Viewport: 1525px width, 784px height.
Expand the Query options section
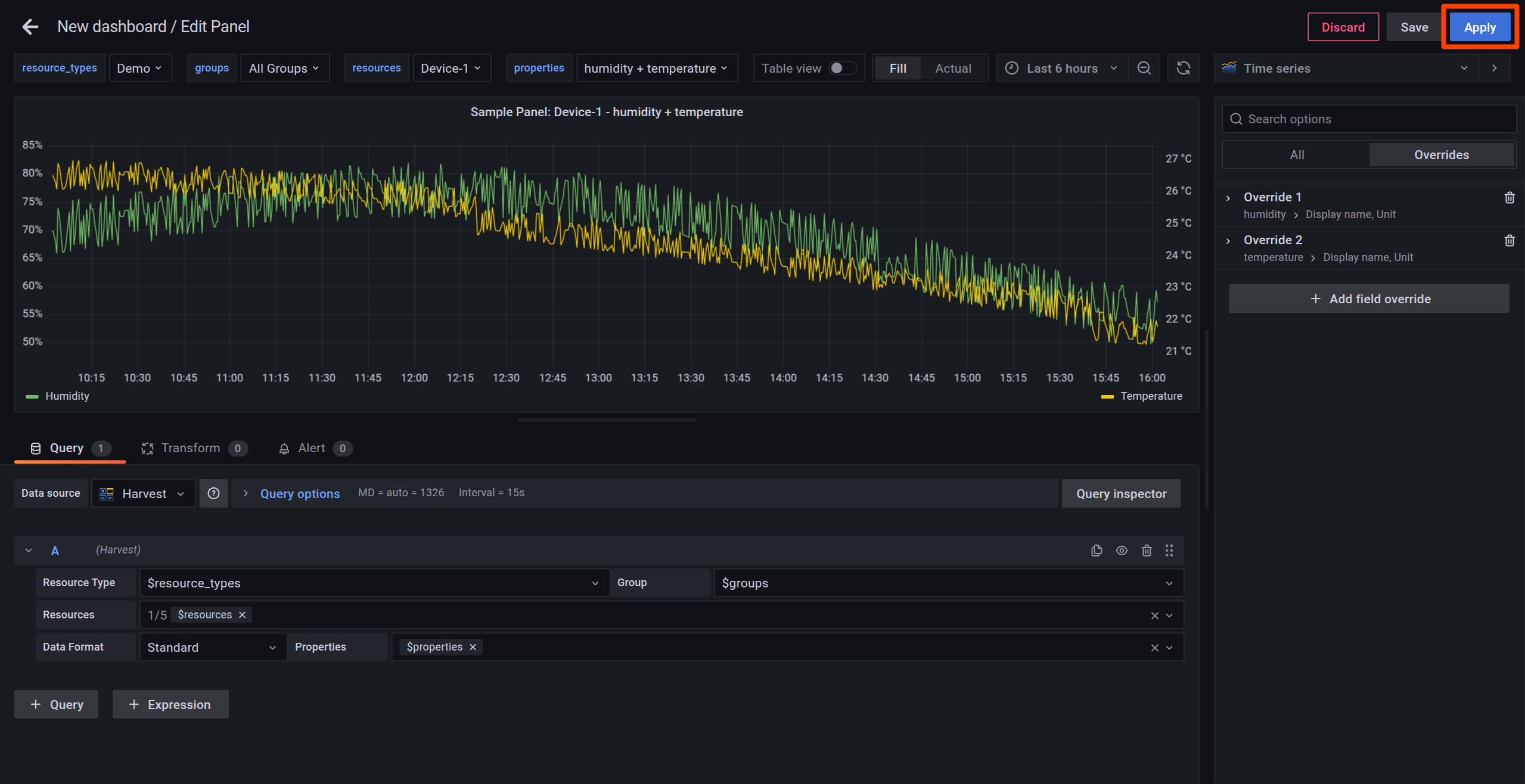[x=299, y=493]
